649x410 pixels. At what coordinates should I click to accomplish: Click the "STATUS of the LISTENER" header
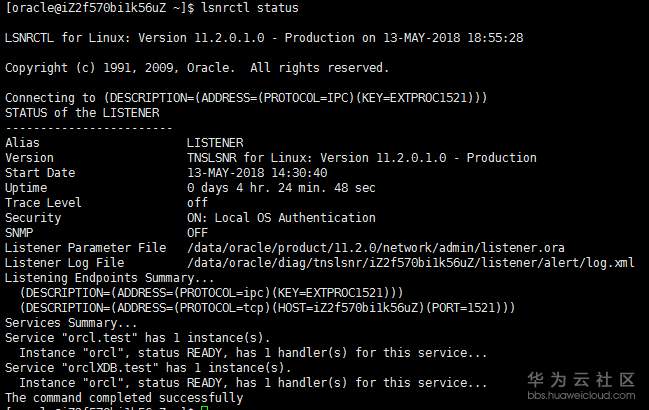pos(82,113)
